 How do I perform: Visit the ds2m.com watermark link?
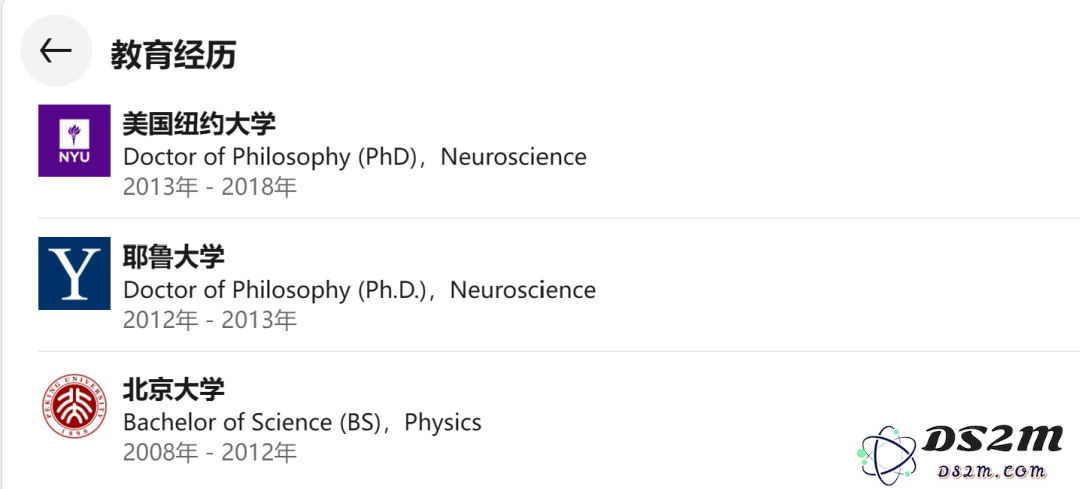(992, 472)
